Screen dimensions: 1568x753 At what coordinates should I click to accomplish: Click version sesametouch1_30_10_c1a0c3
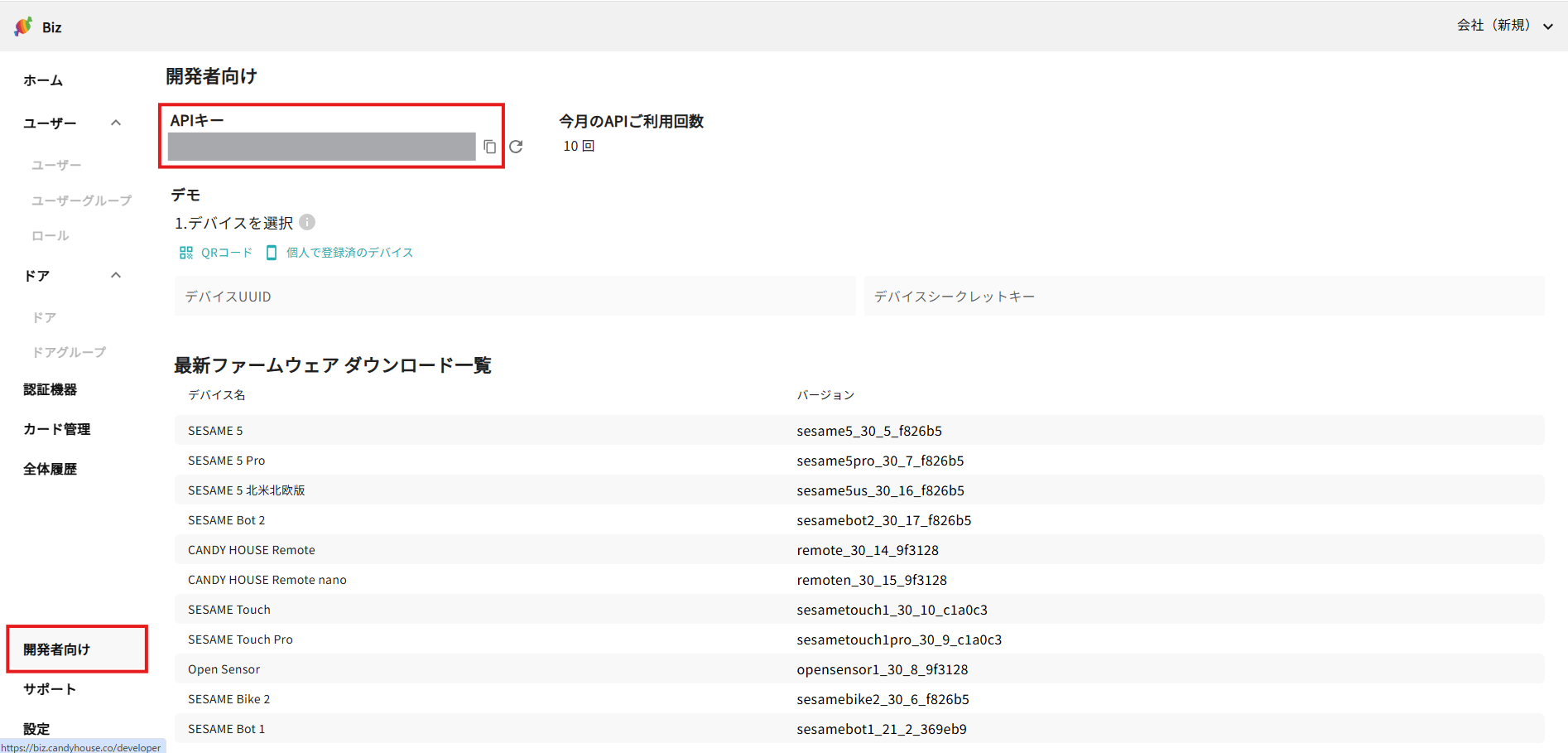(x=892, y=610)
